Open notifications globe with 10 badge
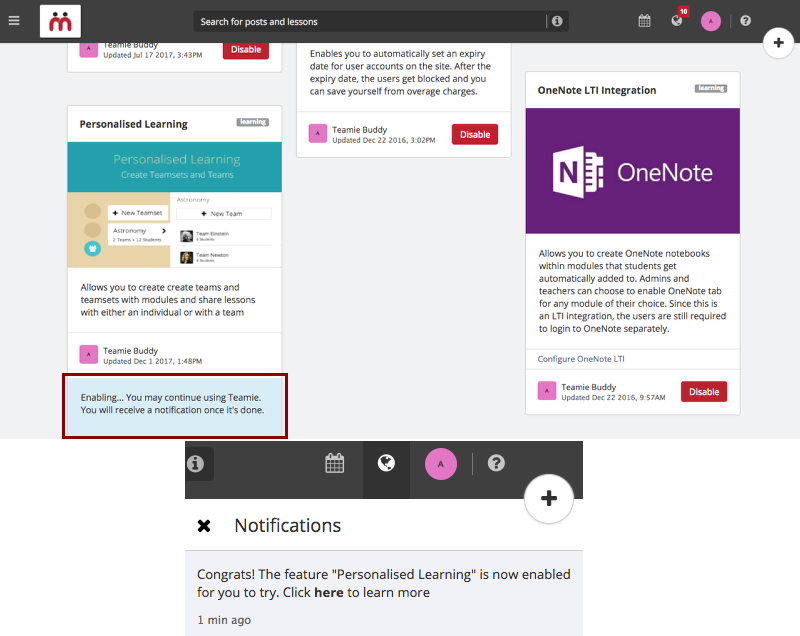This screenshot has width=800, height=636. tap(678, 20)
